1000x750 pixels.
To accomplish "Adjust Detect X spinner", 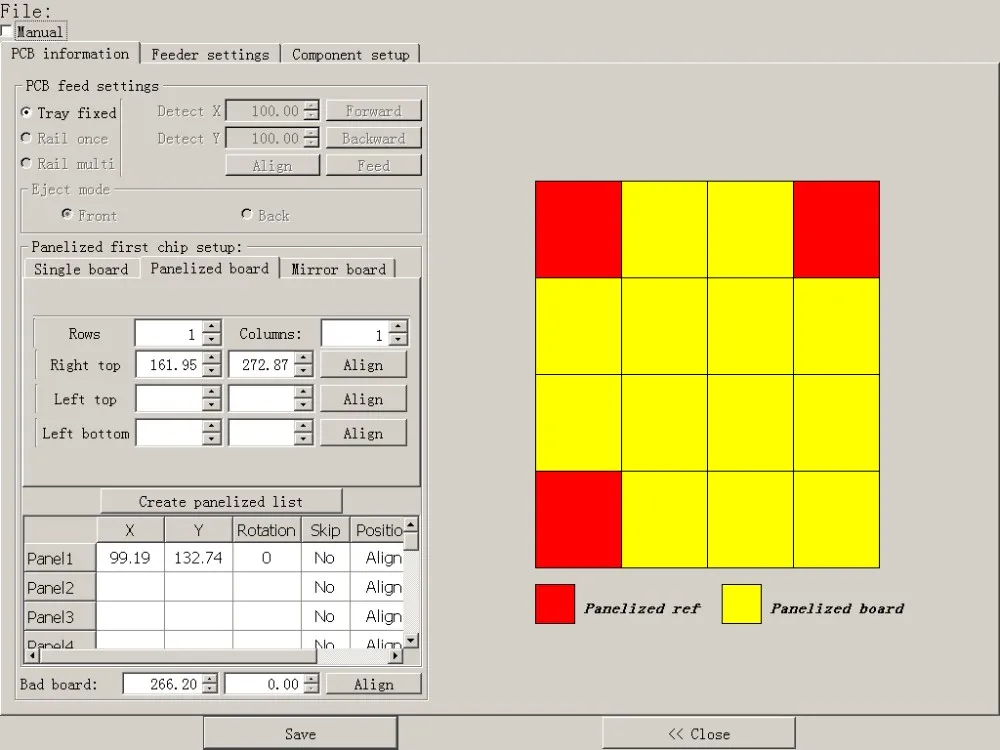I will click(x=311, y=111).
